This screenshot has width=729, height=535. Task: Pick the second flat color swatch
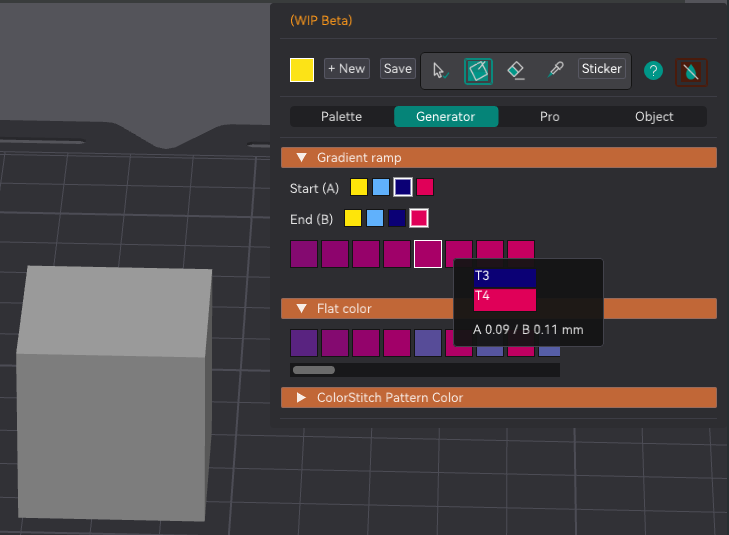click(x=335, y=343)
